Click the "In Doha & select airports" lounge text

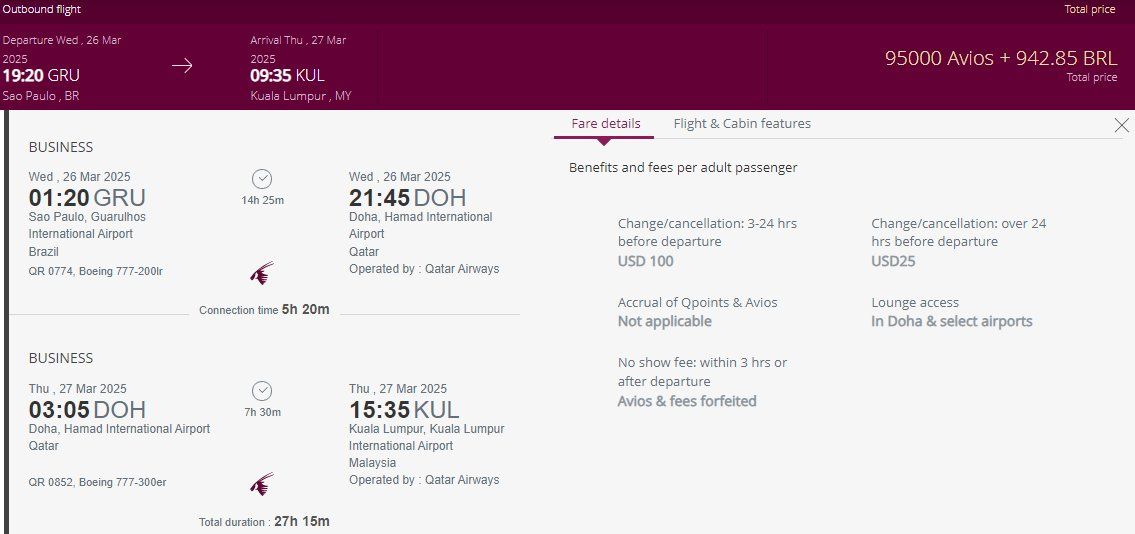click(x=951, y=321)
